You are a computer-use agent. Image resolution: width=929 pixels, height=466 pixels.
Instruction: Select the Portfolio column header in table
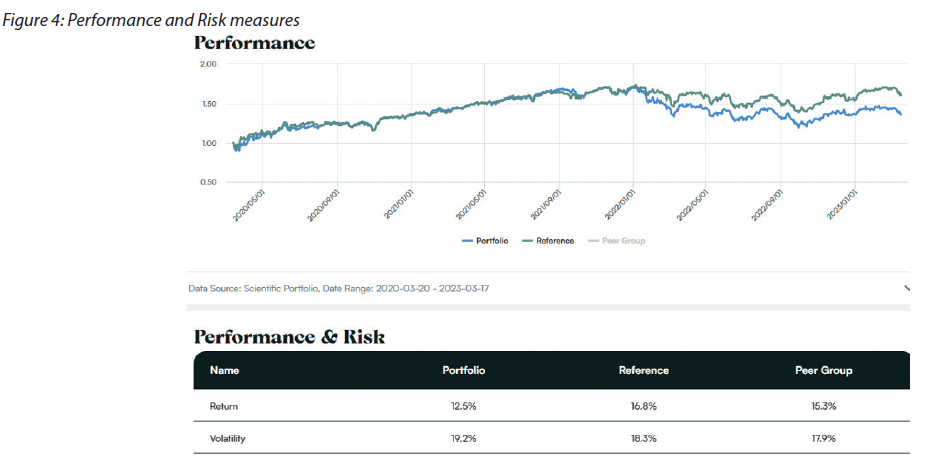(x=465, y=371)
